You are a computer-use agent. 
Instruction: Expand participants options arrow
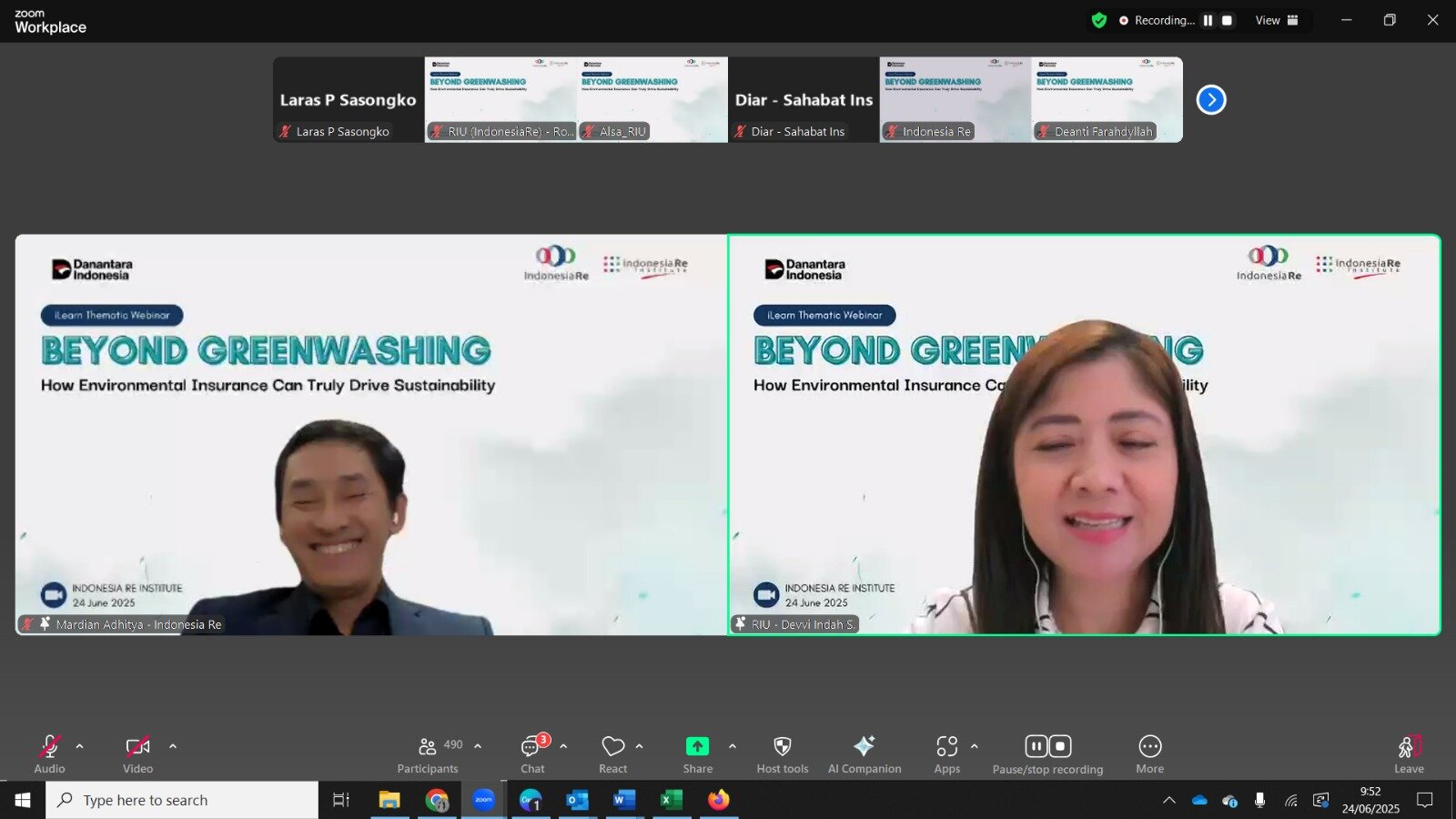tap(478, 746)
